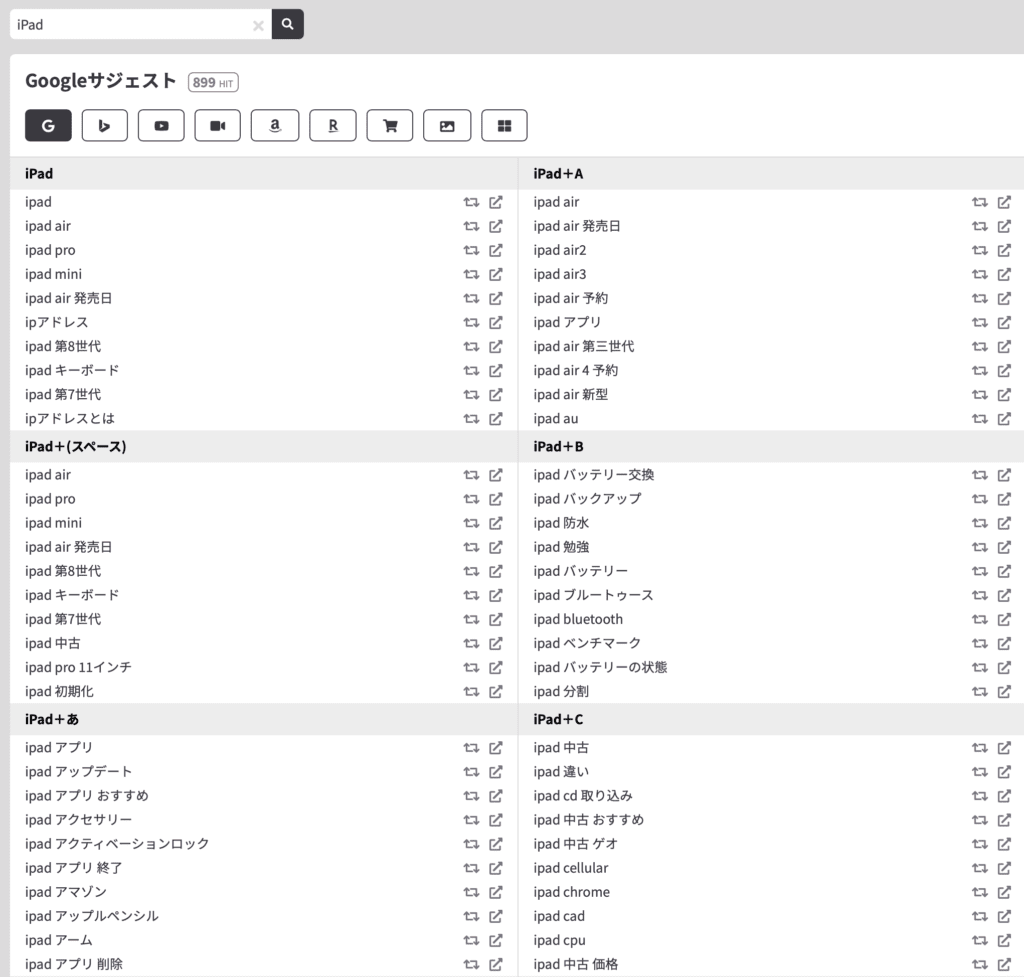The width and height of the screenshot is (1024, 977).
Task: Re-search keyword 'ipad 違い'
Action: coord(979,772)
